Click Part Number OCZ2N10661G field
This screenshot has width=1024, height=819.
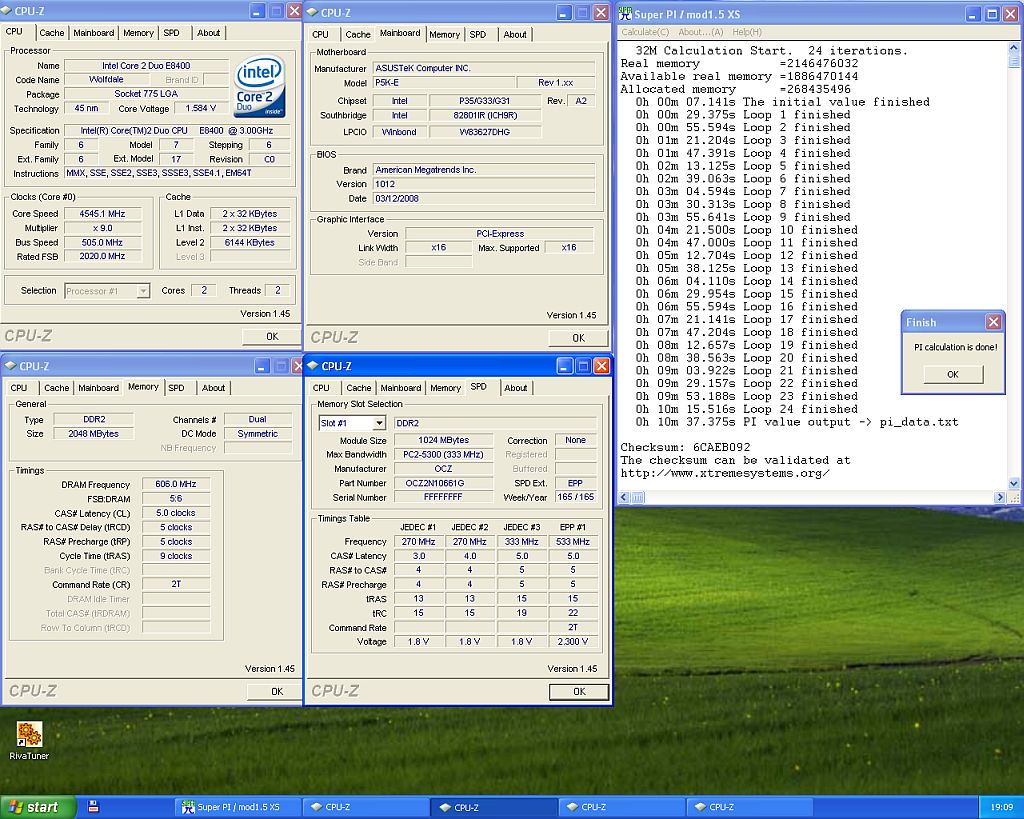click(x=443, y=483)
